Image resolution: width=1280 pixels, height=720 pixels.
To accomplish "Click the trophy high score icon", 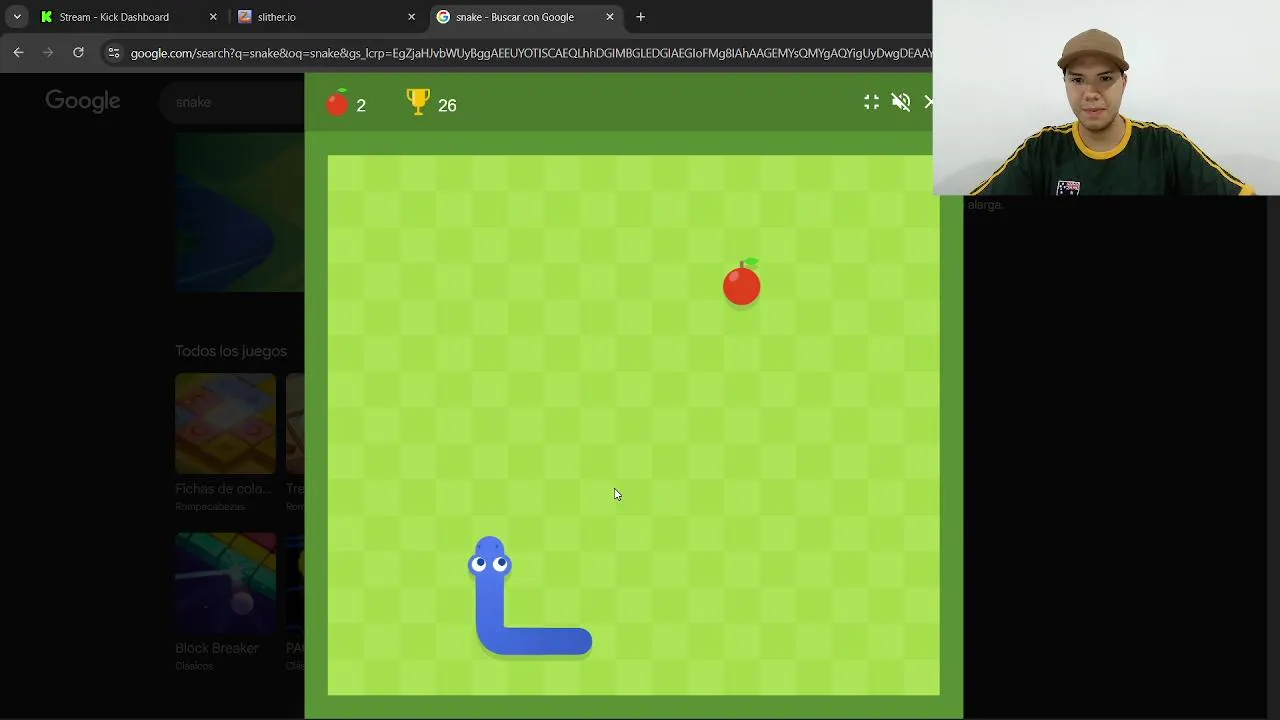I will [418, 102].
